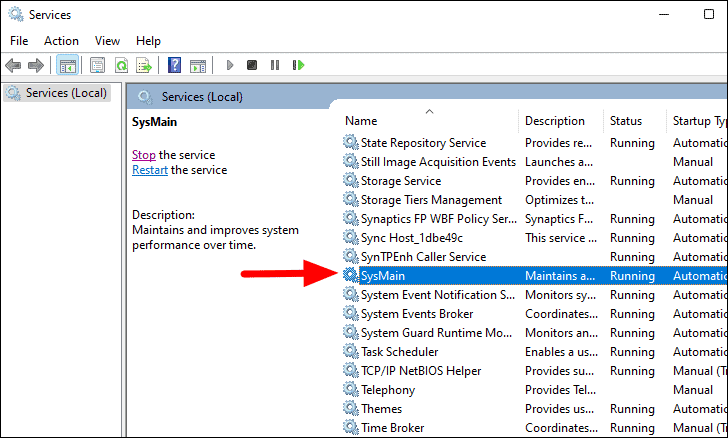Click gear icon beside State Repository Service
728x438 pixels.
point(351,142)
